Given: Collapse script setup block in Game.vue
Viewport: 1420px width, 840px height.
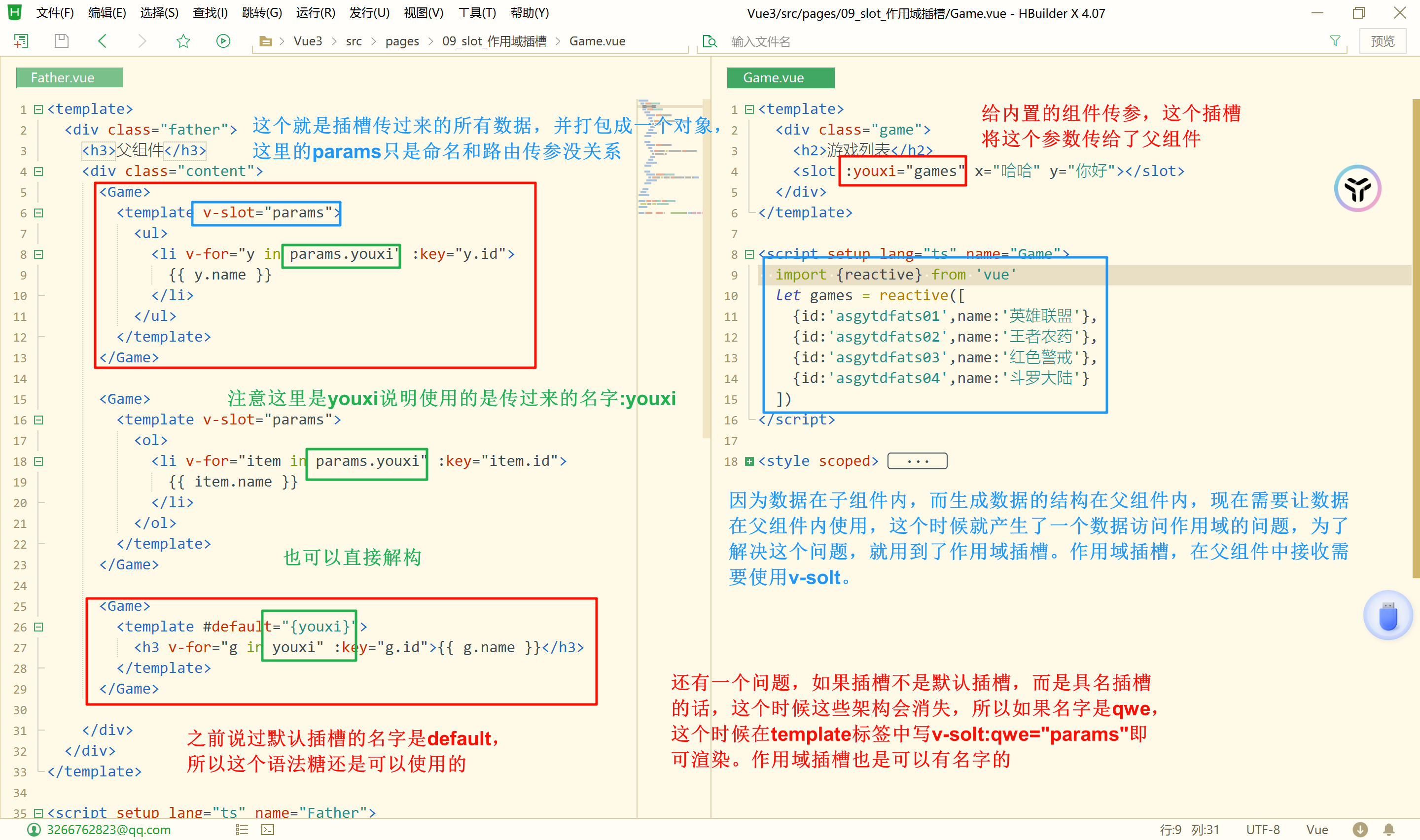Looking at the screenshot, I should point(749,254).
